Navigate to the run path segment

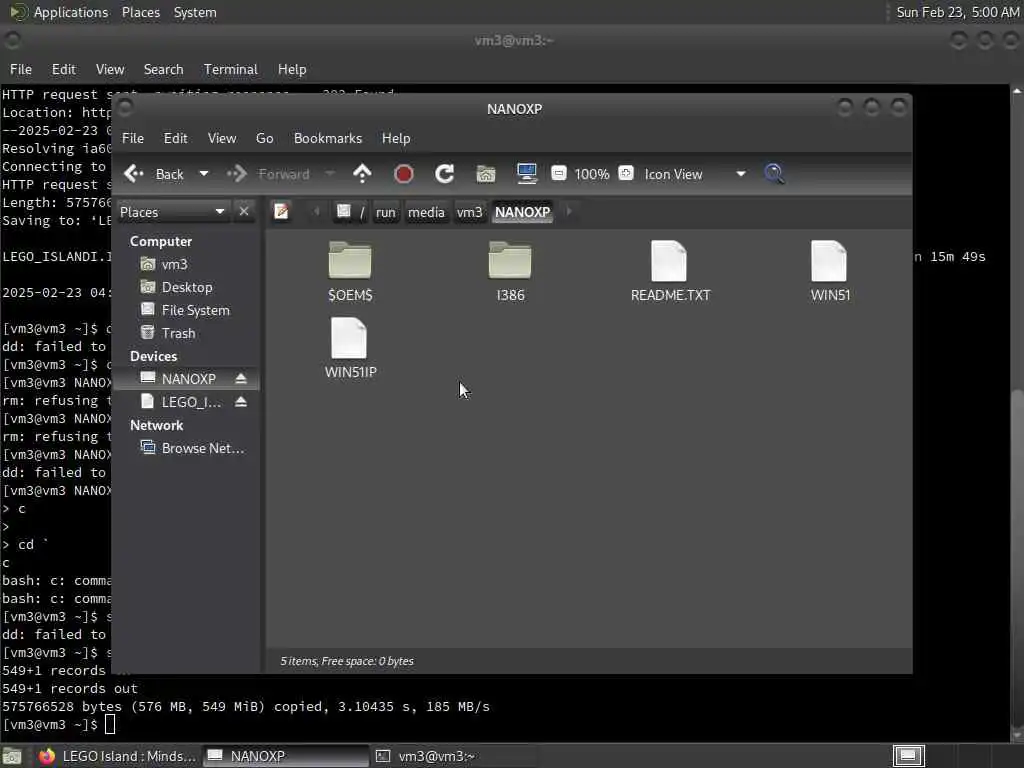point(386,212)
